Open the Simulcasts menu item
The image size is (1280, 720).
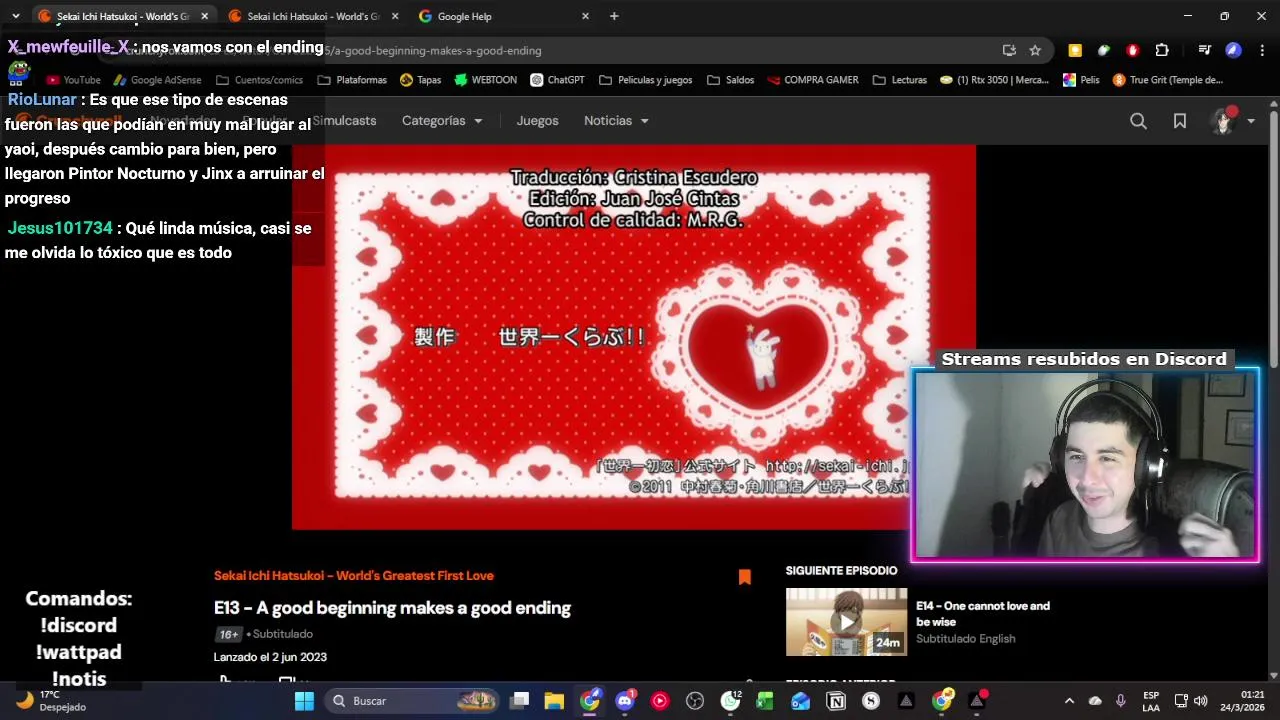tap(344, 121)
